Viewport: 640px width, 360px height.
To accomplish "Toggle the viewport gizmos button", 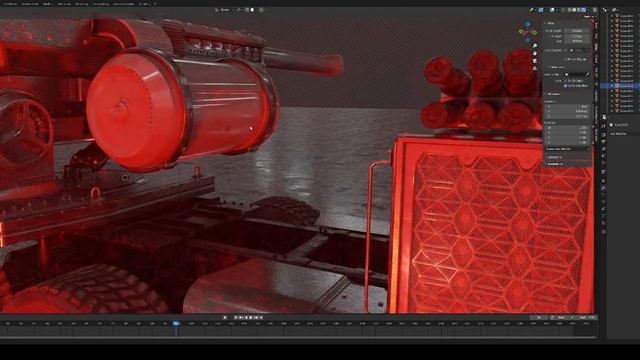I will coord(541,10).
